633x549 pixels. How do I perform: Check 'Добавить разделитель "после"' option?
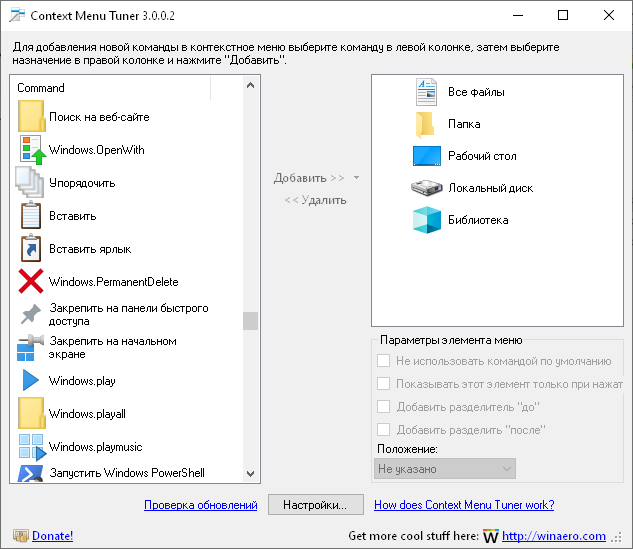pyautogui.click(x=384, y=430)
